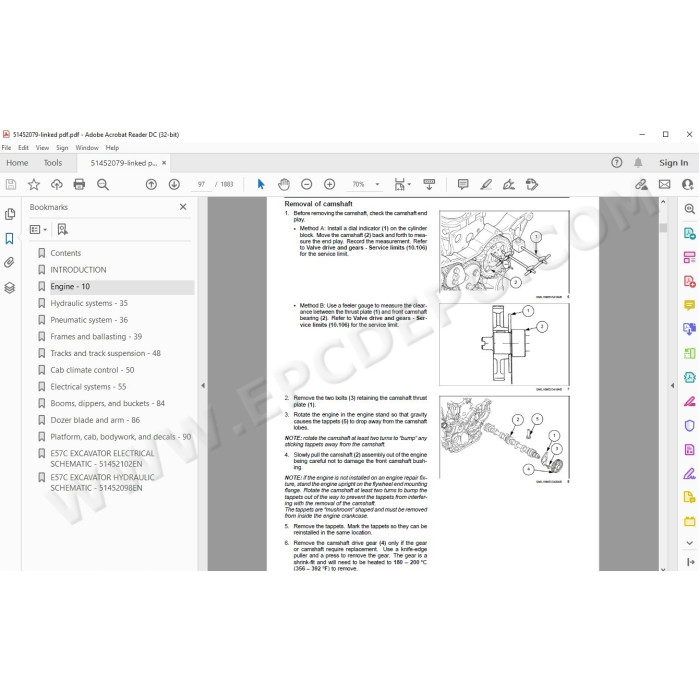Open the Comment tool in right pane
Viewport: 700px width, 700px height.
tap(689, 305)
